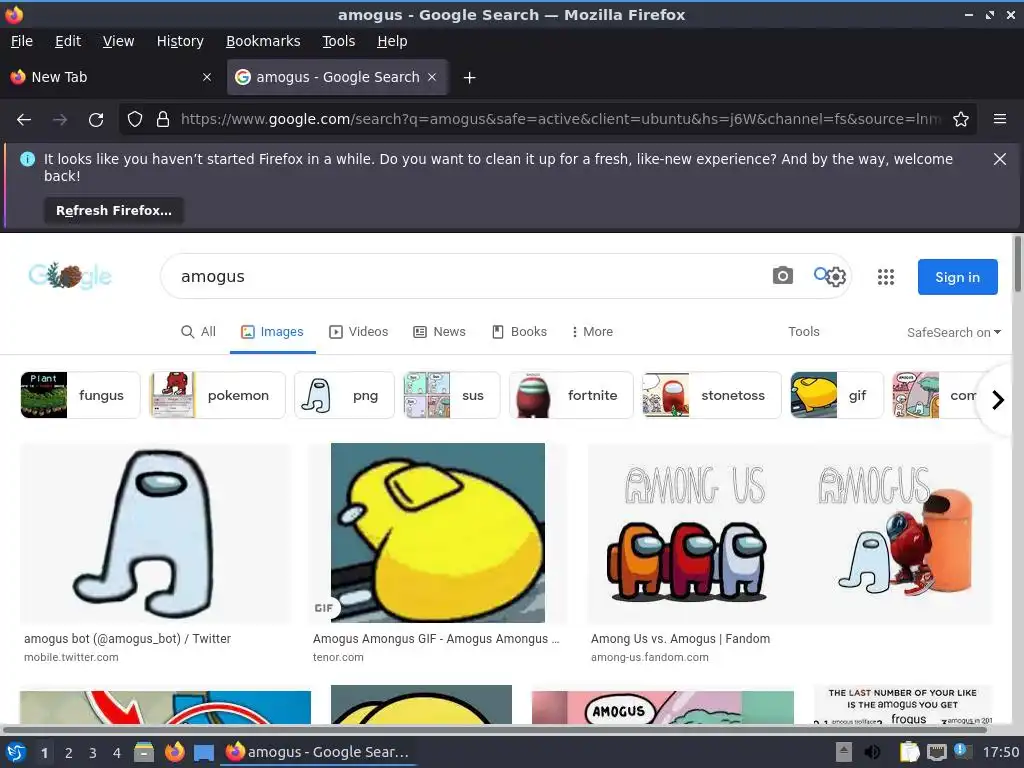1024x768 pixels.
Task: Click the white amogus image thumbnail
Action: pos(155,533)
